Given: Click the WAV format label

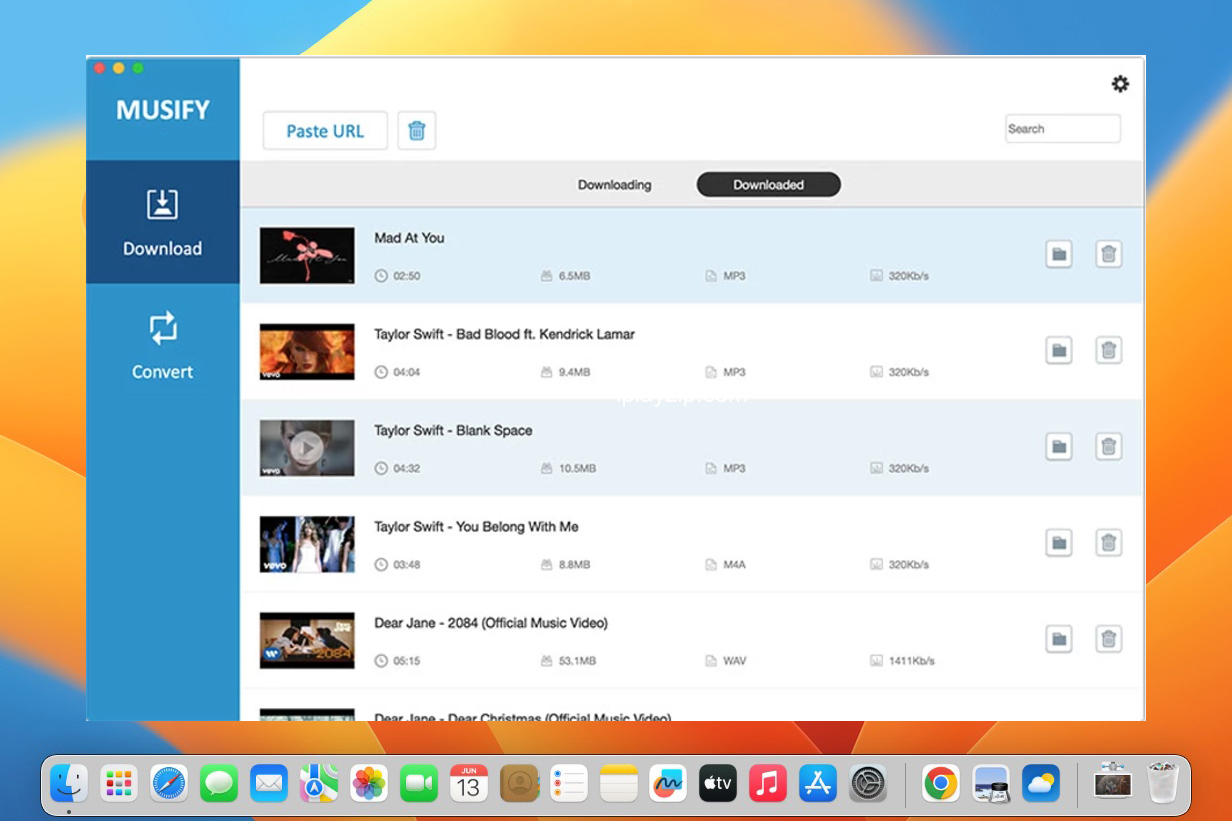Looking at the screenshot, I should click(x=735, y=661).
